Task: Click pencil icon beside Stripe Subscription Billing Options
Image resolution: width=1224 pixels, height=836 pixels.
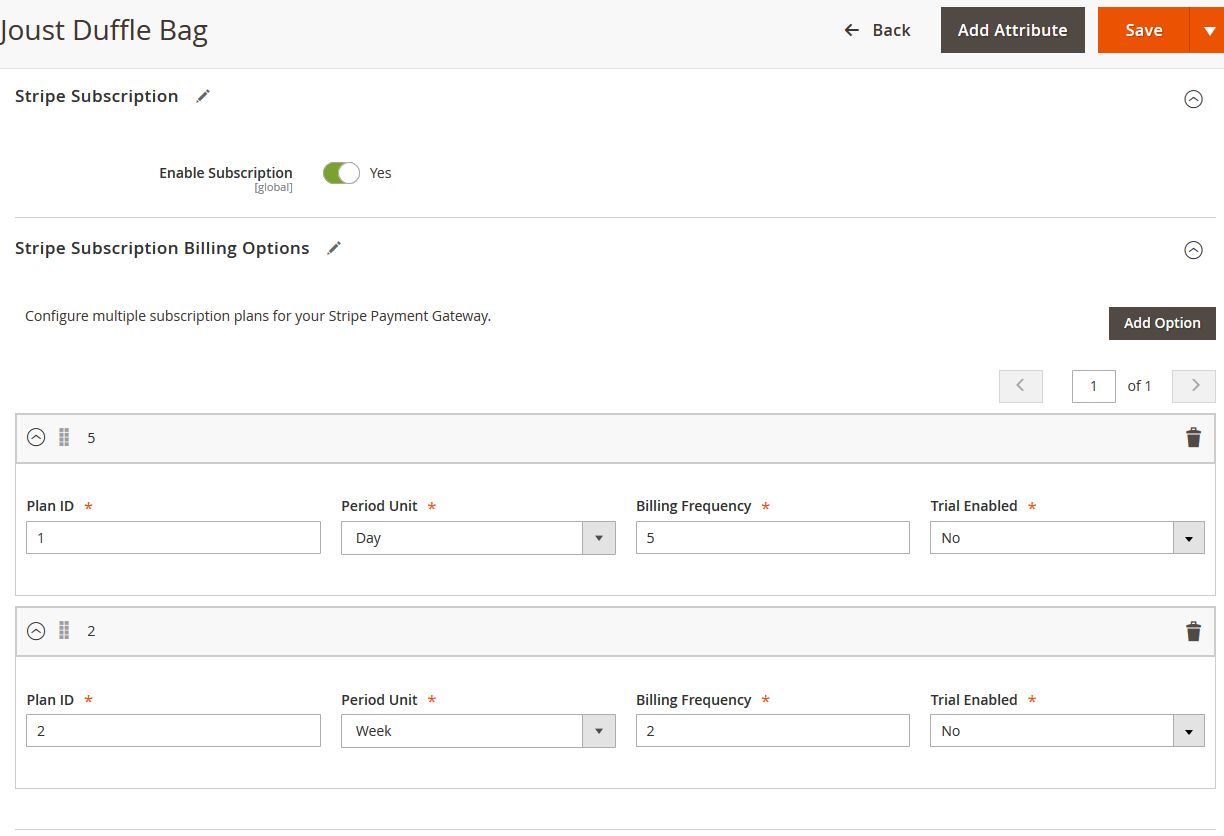Action: tap(334, 248)
